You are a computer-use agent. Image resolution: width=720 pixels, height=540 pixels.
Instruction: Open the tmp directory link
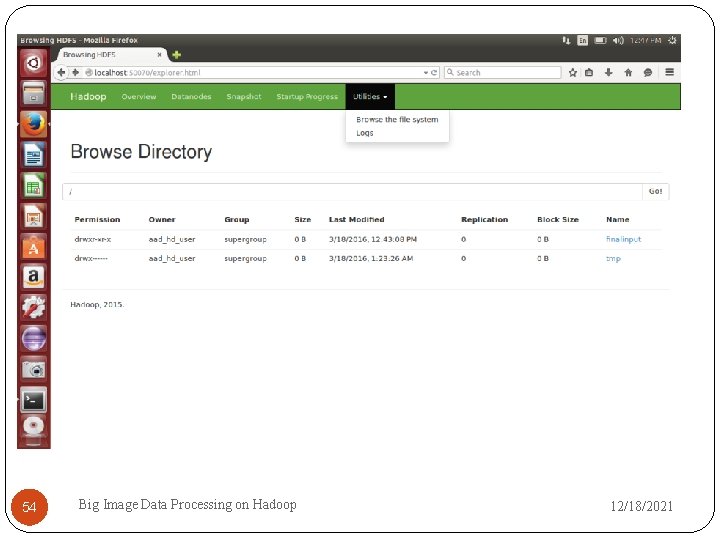613,259
